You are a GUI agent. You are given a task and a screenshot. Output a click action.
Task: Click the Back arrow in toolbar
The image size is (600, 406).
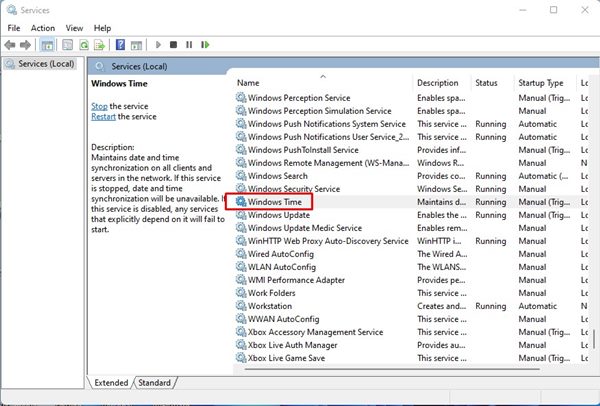11,45
